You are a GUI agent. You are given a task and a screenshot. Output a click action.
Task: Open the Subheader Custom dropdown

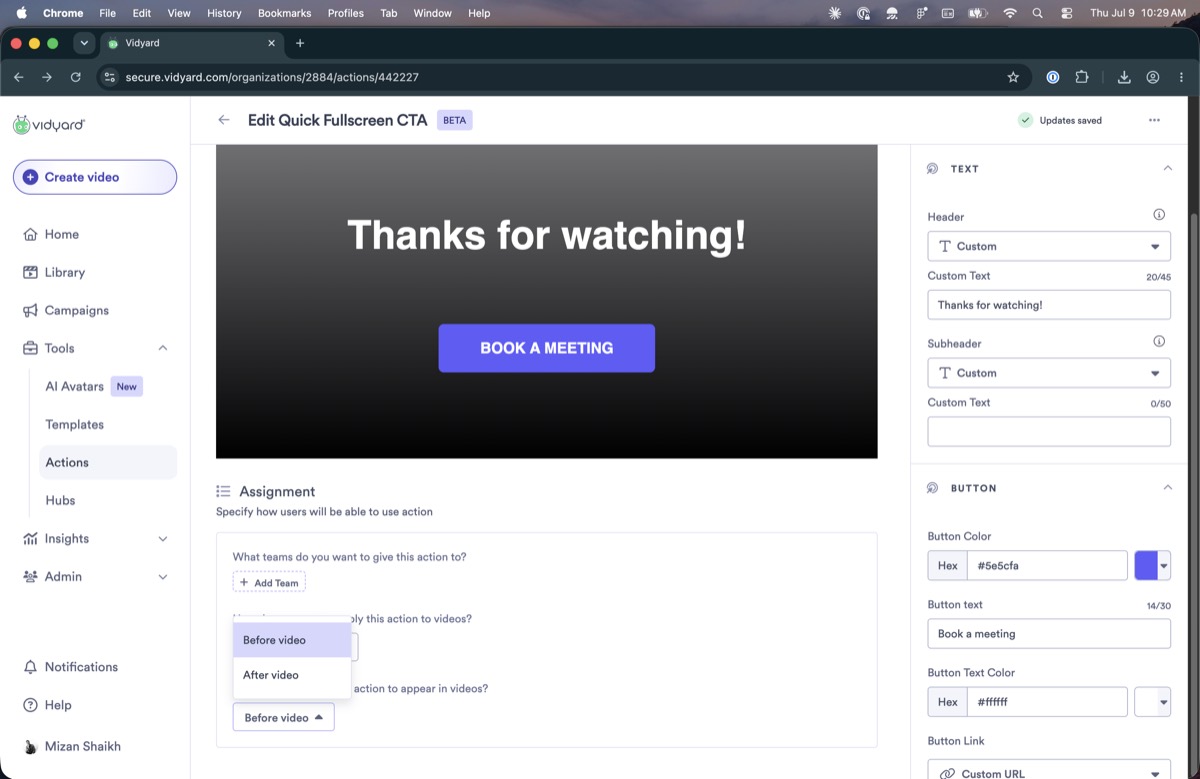tap(1049, 373)
